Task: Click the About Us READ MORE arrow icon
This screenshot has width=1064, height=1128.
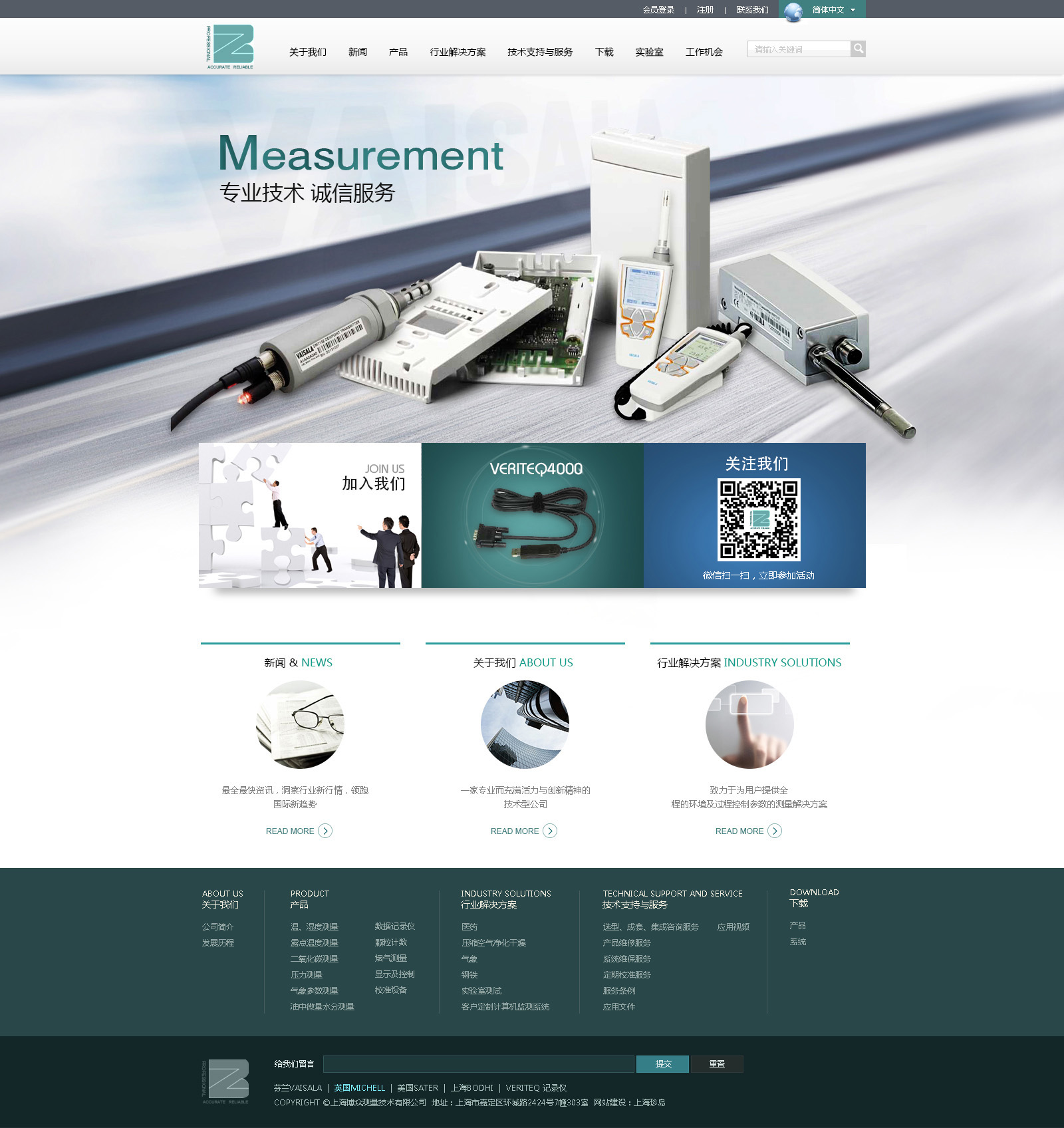Action: (x=550, y=831)
